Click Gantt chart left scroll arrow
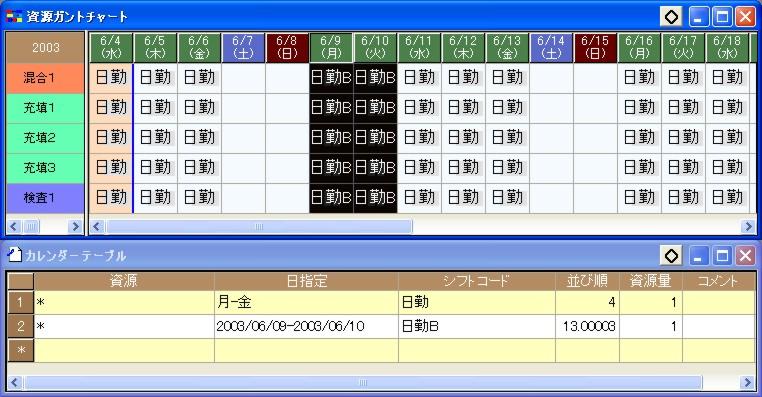This screenshot has width=762, height=397. [97, 226]
